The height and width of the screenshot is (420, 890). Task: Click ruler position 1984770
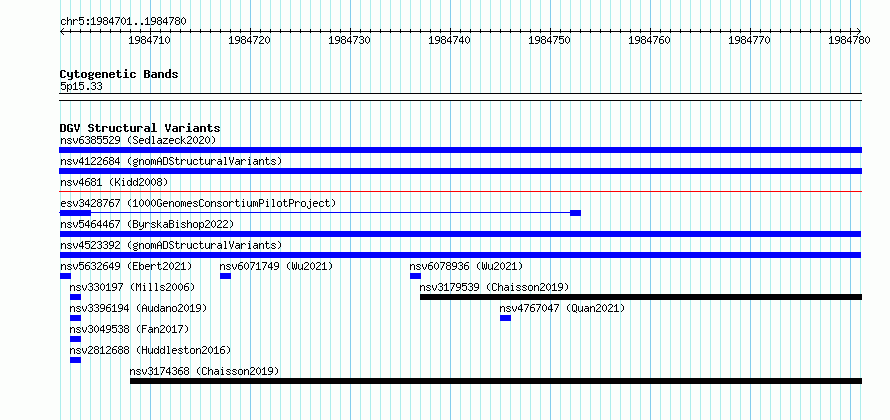[749, 40]
